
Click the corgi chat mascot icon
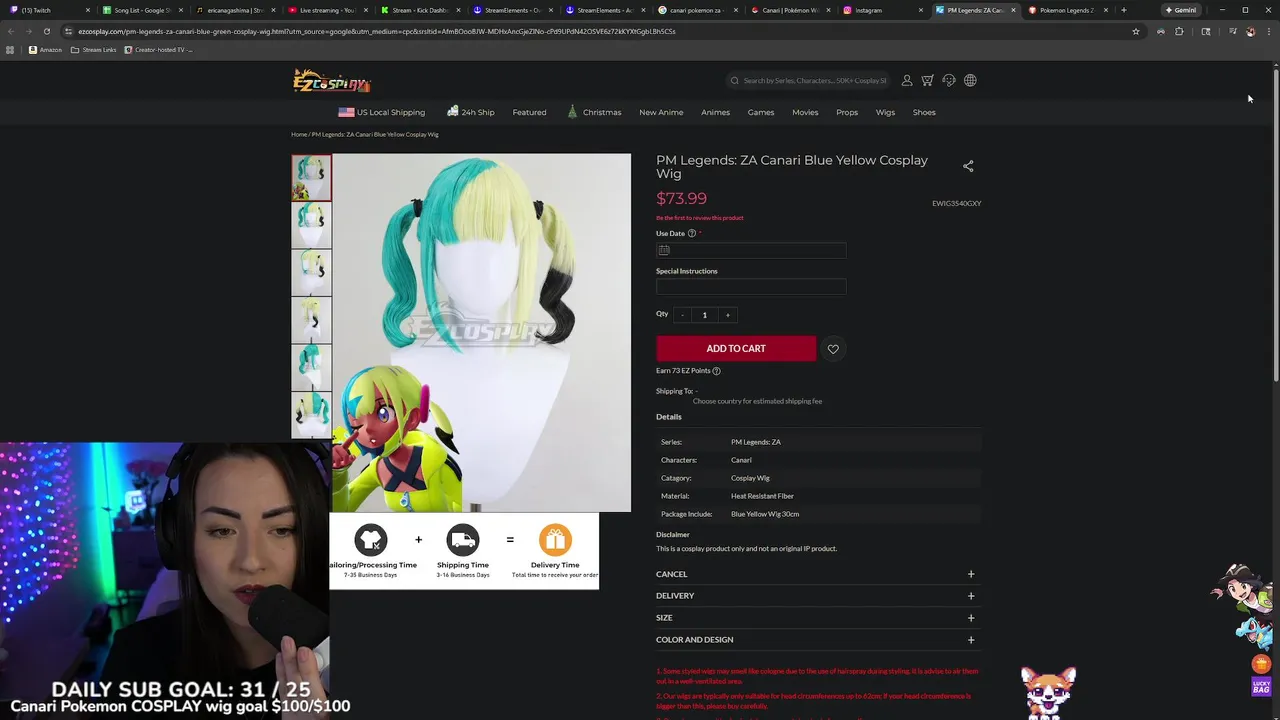1049,691
